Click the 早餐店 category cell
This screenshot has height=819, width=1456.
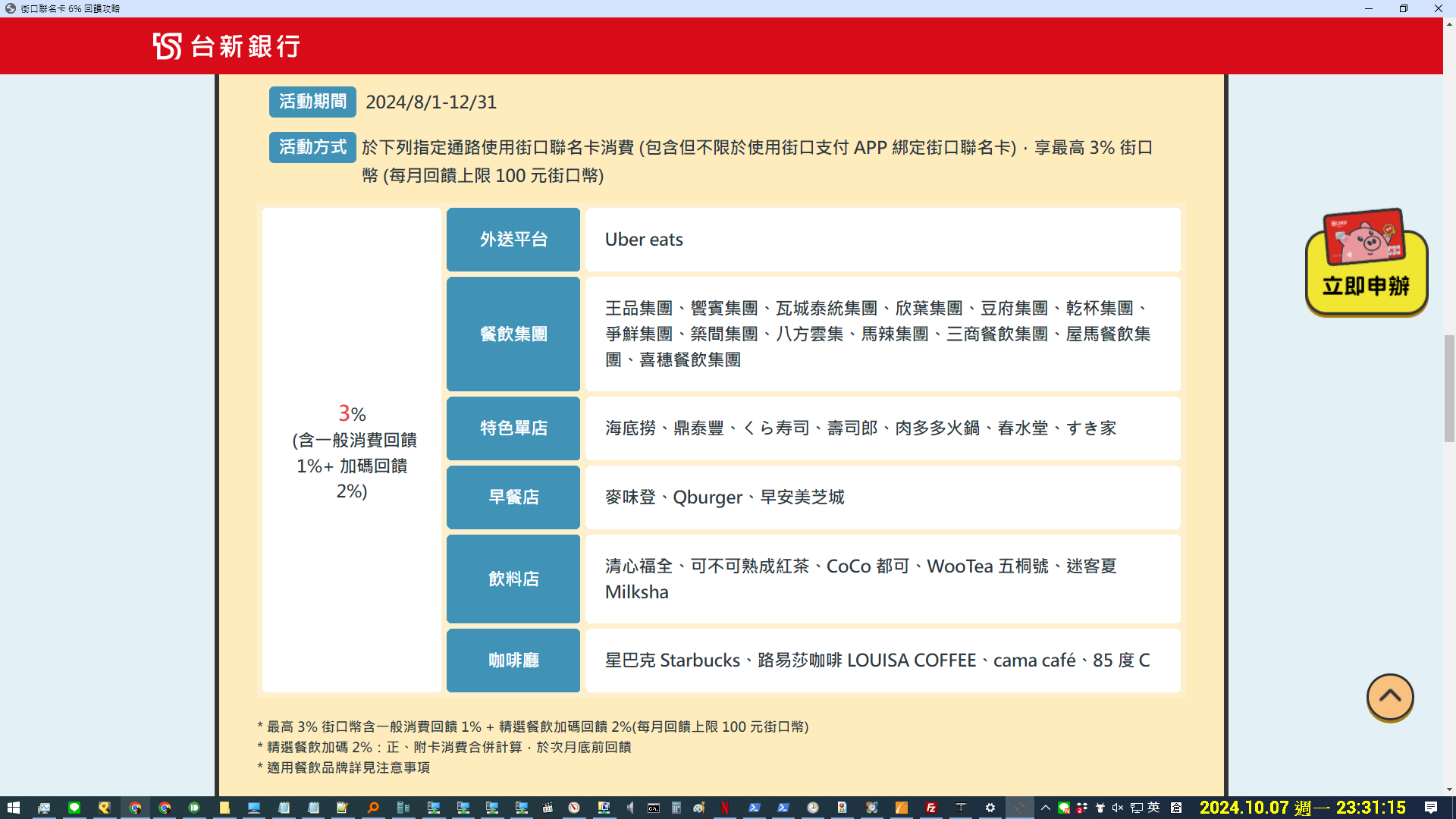click(x=513, y=497)
